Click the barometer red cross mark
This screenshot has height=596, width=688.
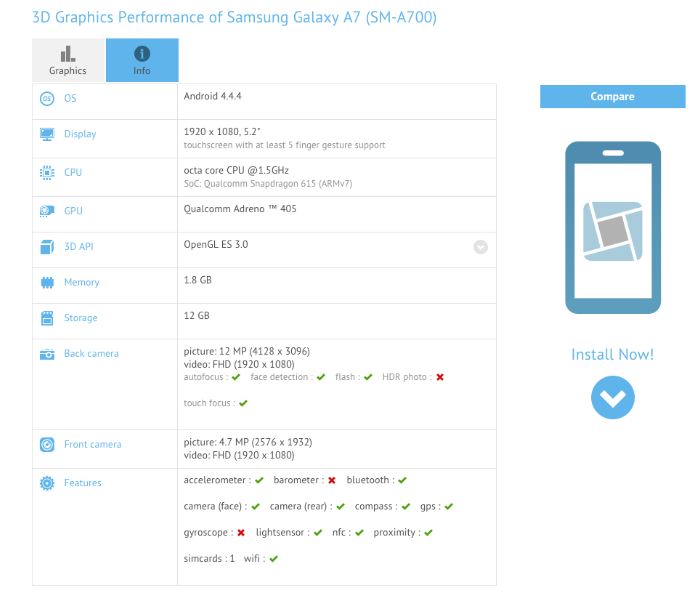point(331,481)
